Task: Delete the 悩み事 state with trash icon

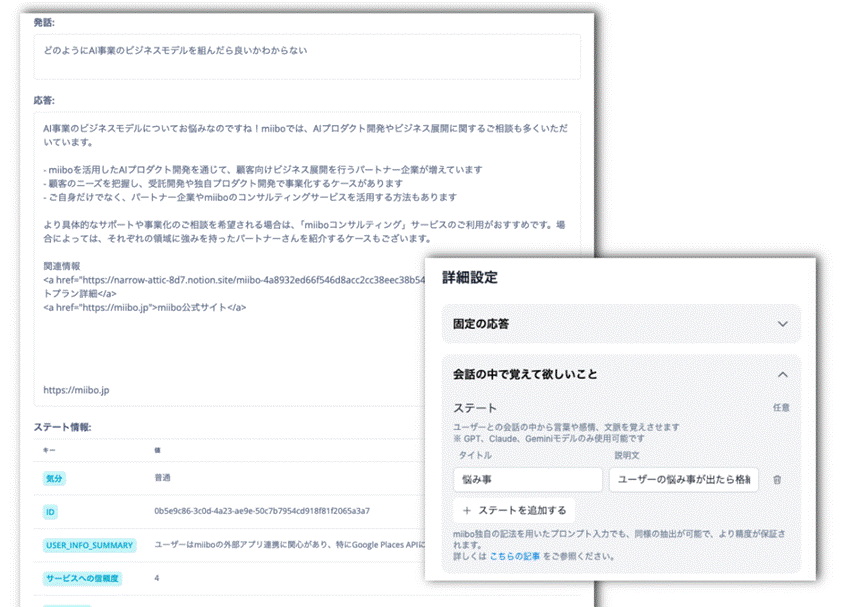Action: pos(777,480)
